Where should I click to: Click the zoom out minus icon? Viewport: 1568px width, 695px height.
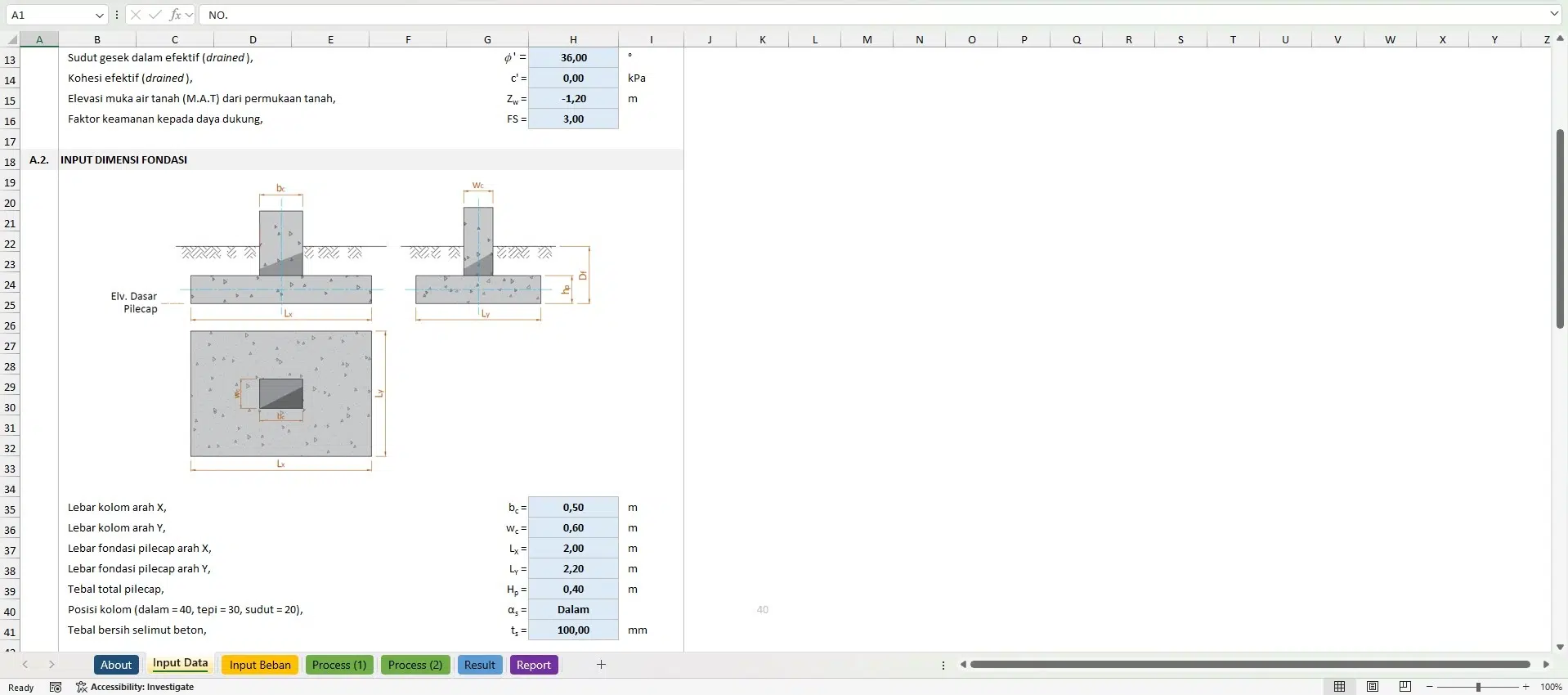[1429, 687]
